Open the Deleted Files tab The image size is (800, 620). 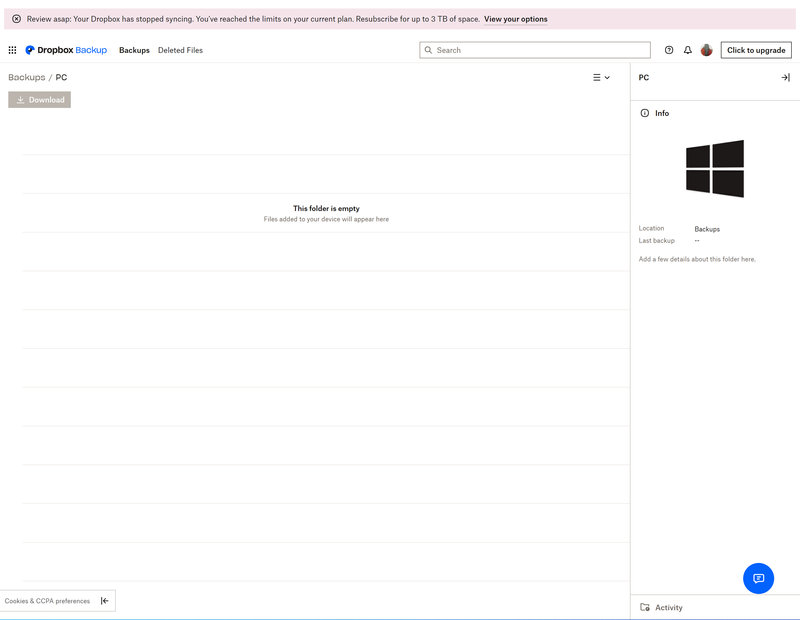[180, 50]
